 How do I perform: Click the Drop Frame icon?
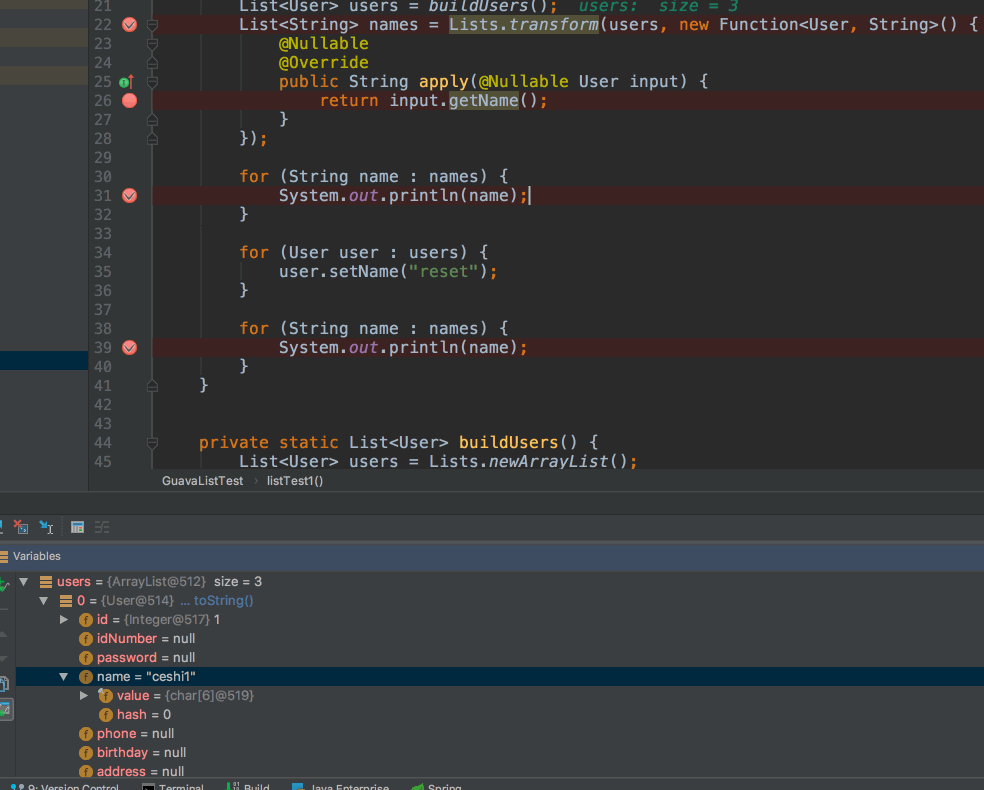(22, 527)
